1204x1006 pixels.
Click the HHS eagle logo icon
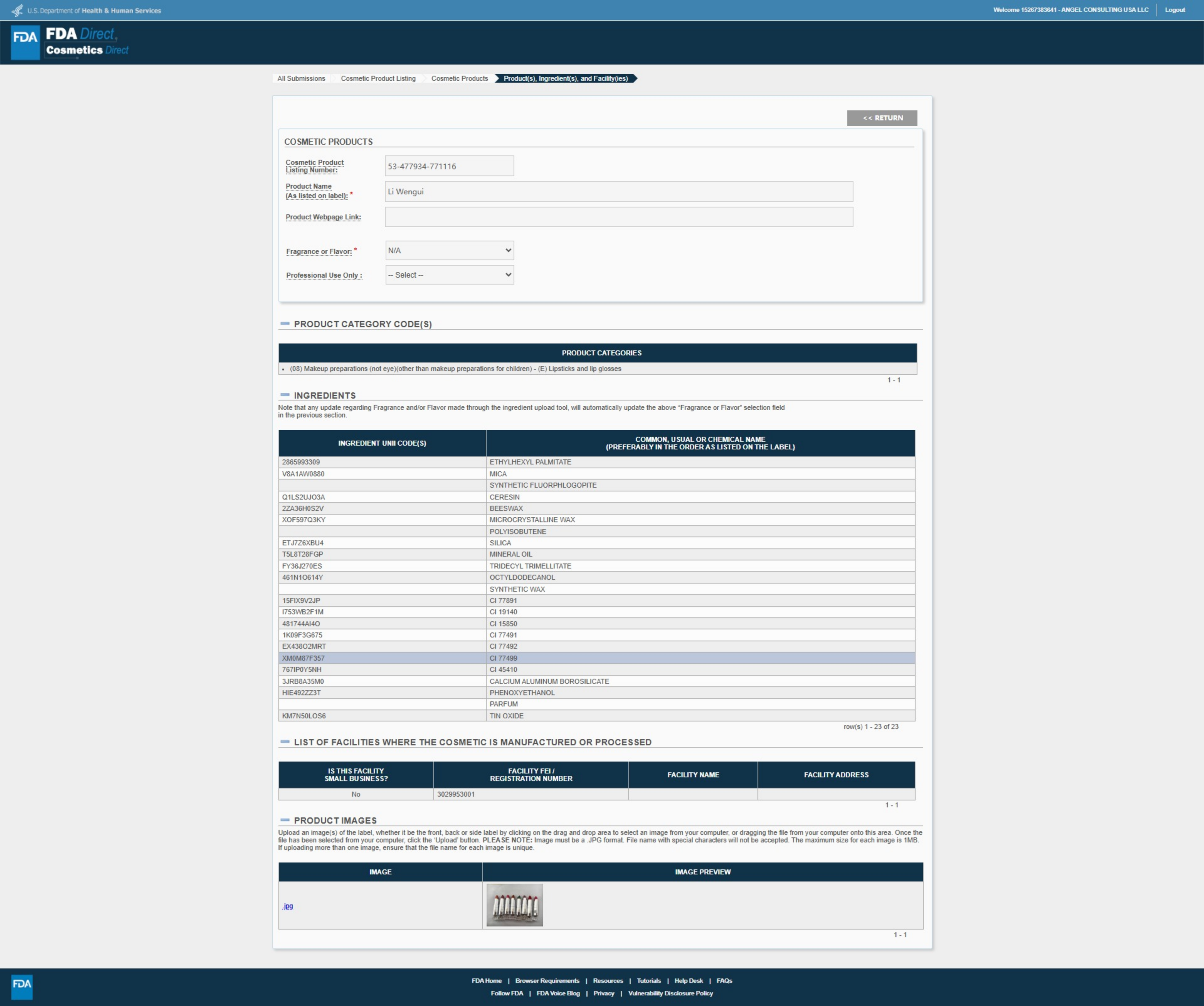click(x=18, y=10)
